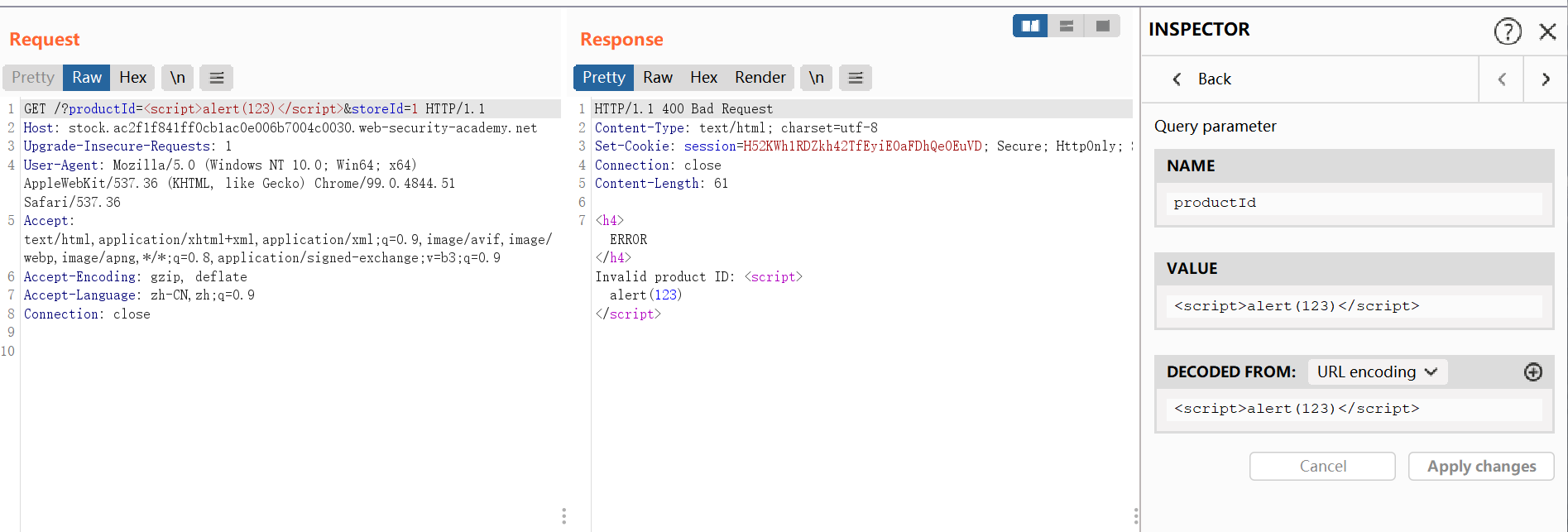Switch Response view to Pretty tab

pos(604,78)
